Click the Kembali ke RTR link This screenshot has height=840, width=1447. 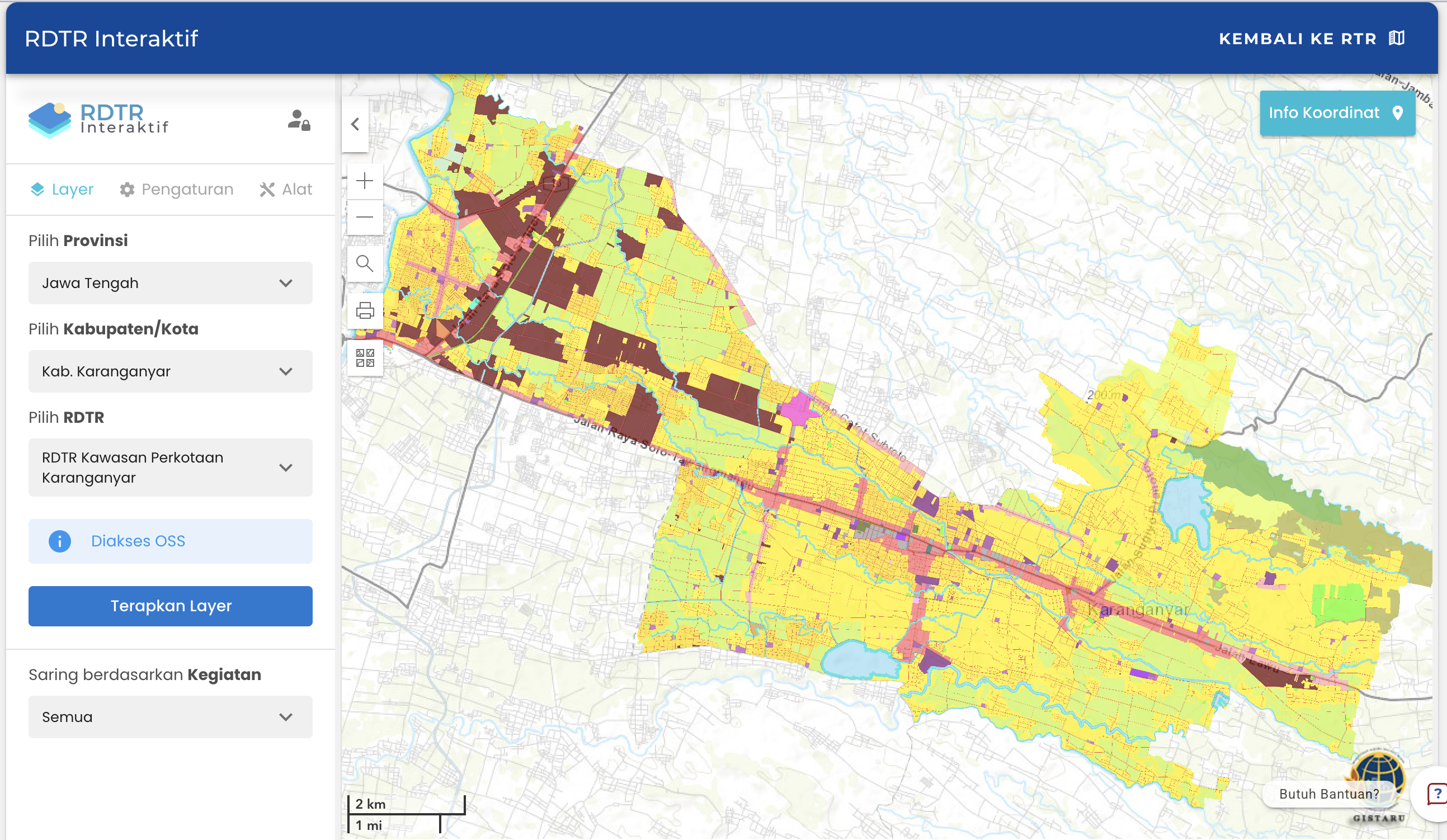click(x=1311, y=39)
